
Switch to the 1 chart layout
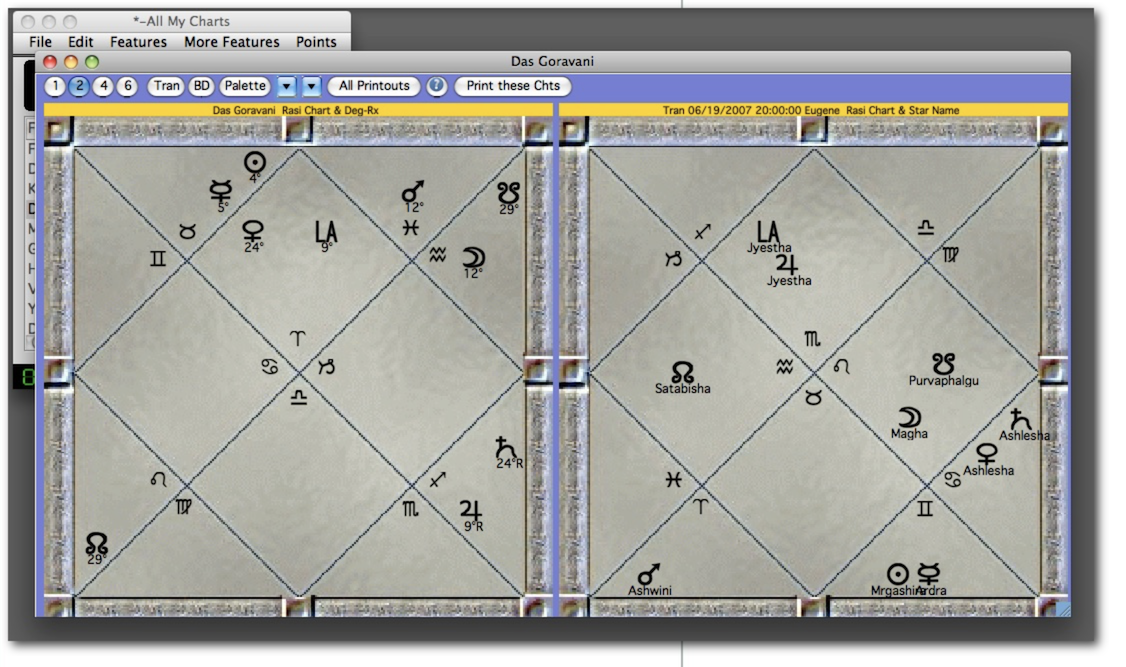[x=58, y=86]
